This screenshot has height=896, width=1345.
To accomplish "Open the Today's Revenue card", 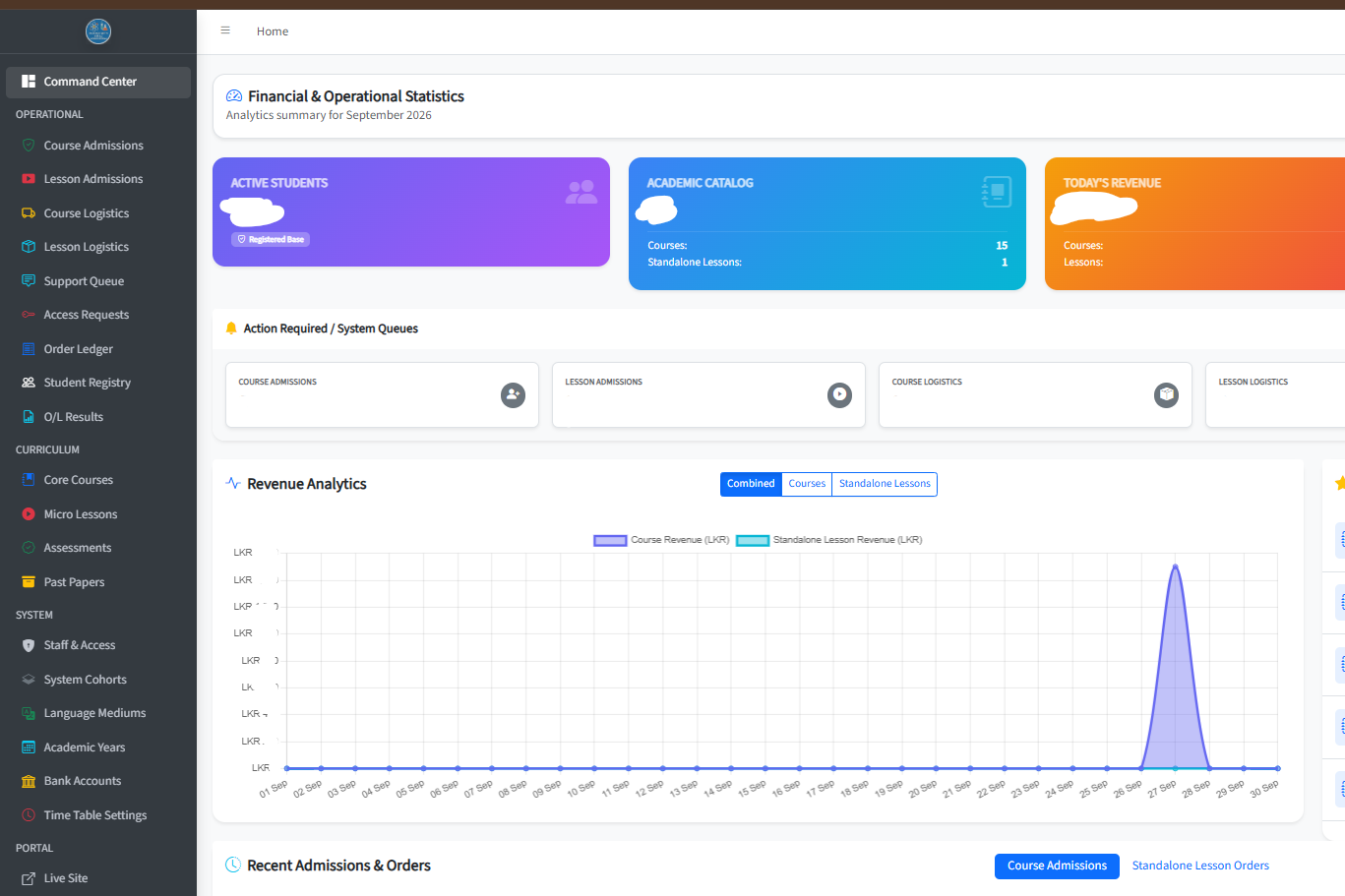I will tap(1194, 224).
